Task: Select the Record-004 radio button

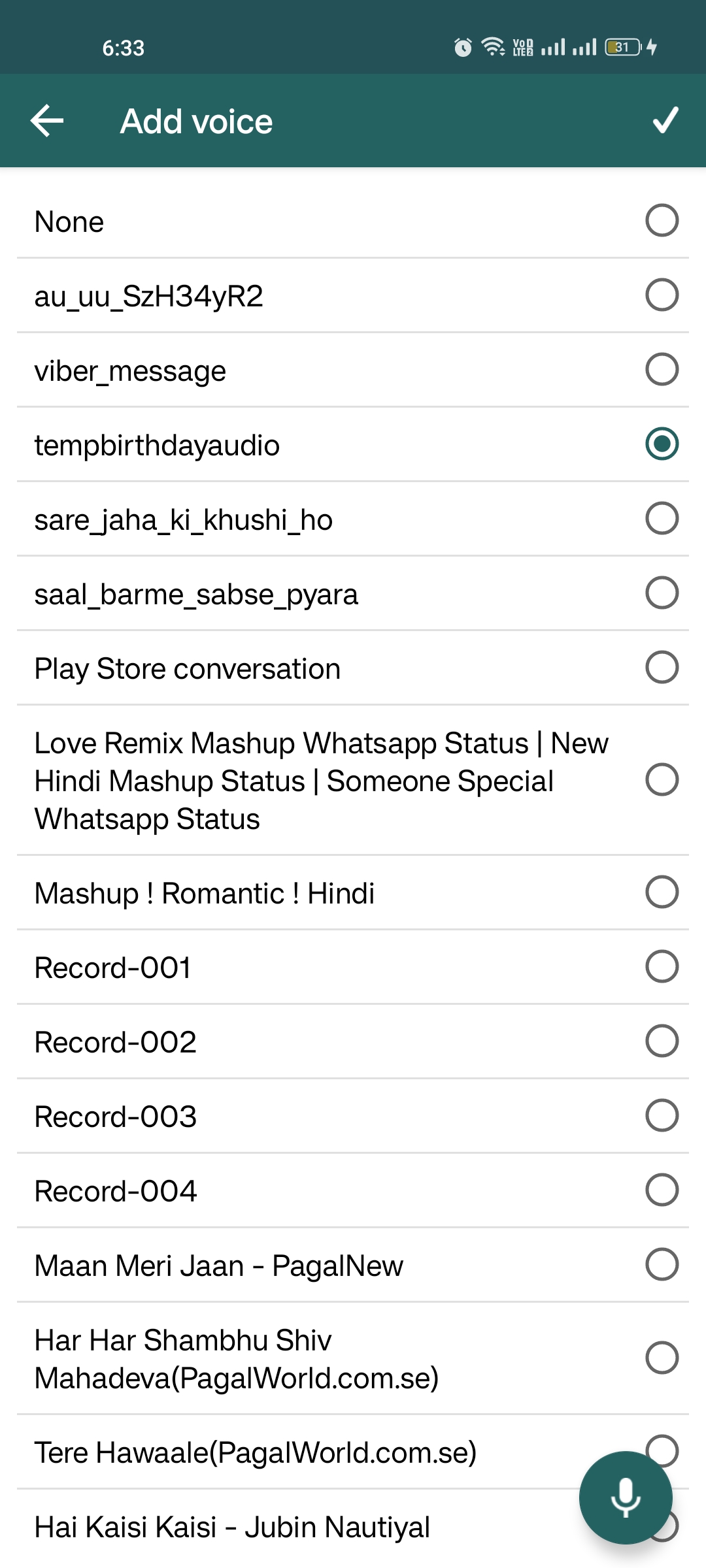Action: [662, 1190]
